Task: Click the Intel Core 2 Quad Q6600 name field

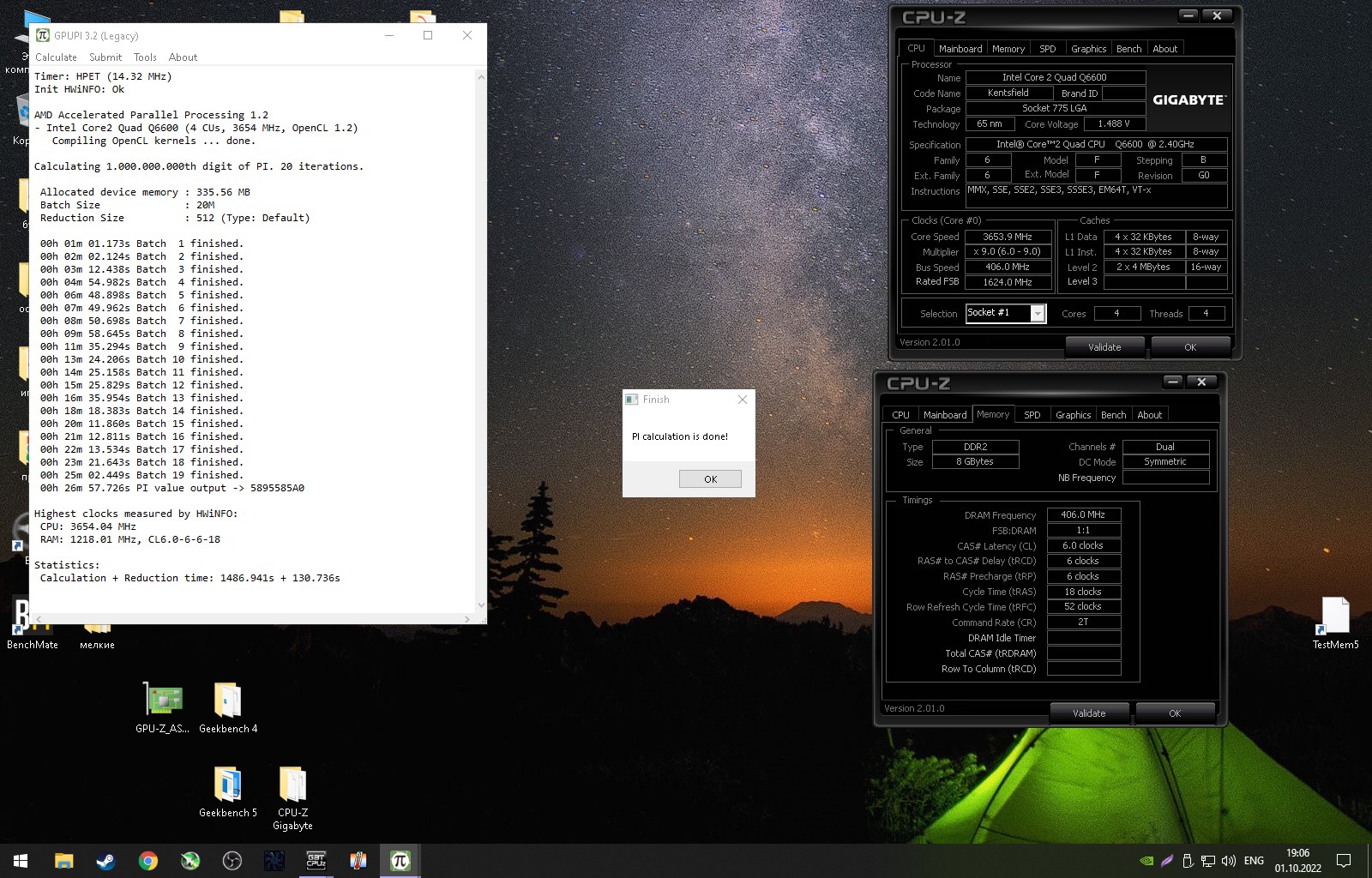Action: coord(1055,77)
